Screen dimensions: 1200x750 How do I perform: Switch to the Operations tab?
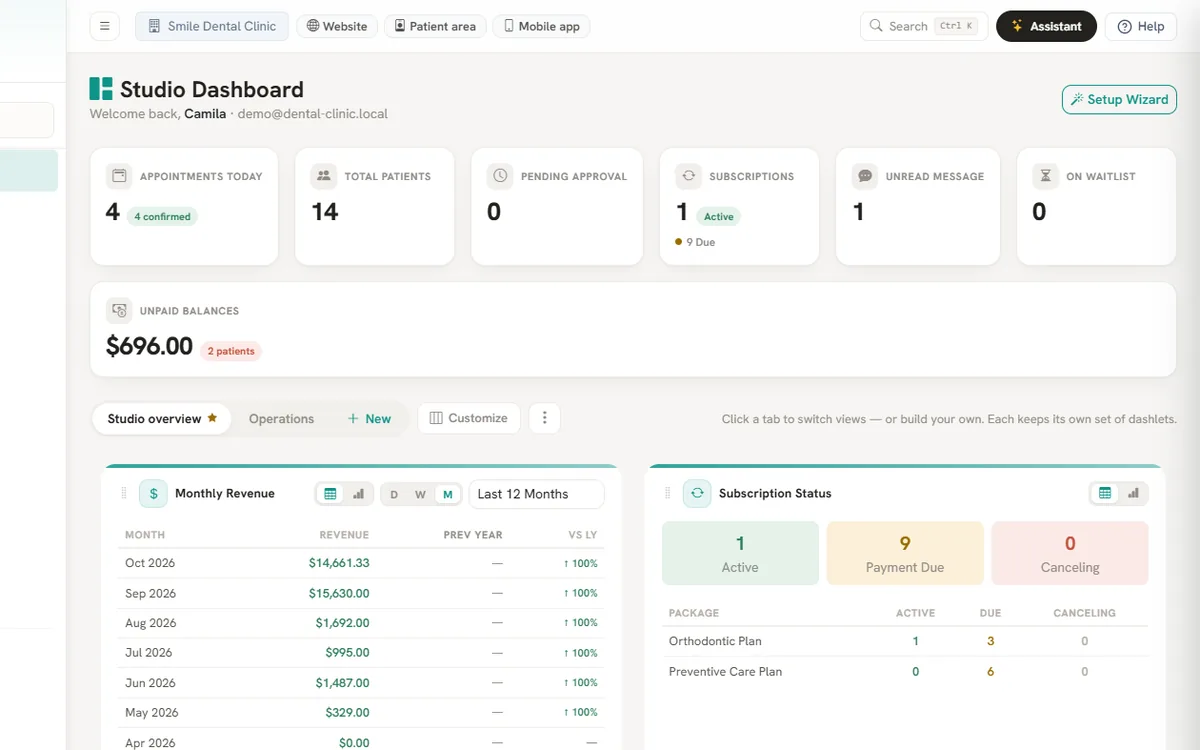pyautogui.click(x=281, y=418)
